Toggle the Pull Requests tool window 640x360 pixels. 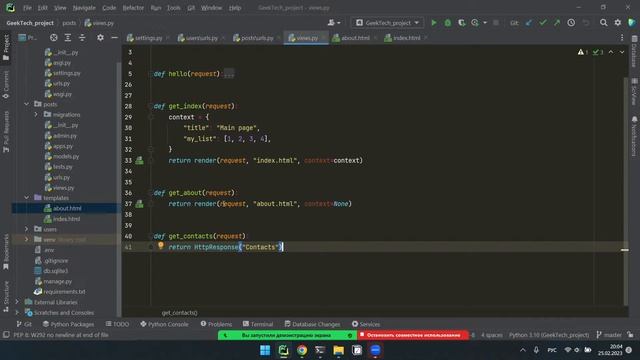pyautogui.click(x=6, y=132)
